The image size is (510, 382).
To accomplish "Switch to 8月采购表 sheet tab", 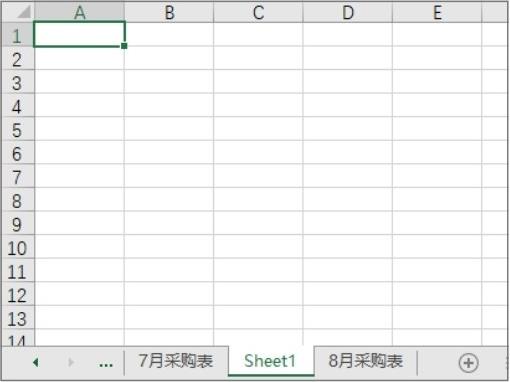I will [x=366, y=361].
